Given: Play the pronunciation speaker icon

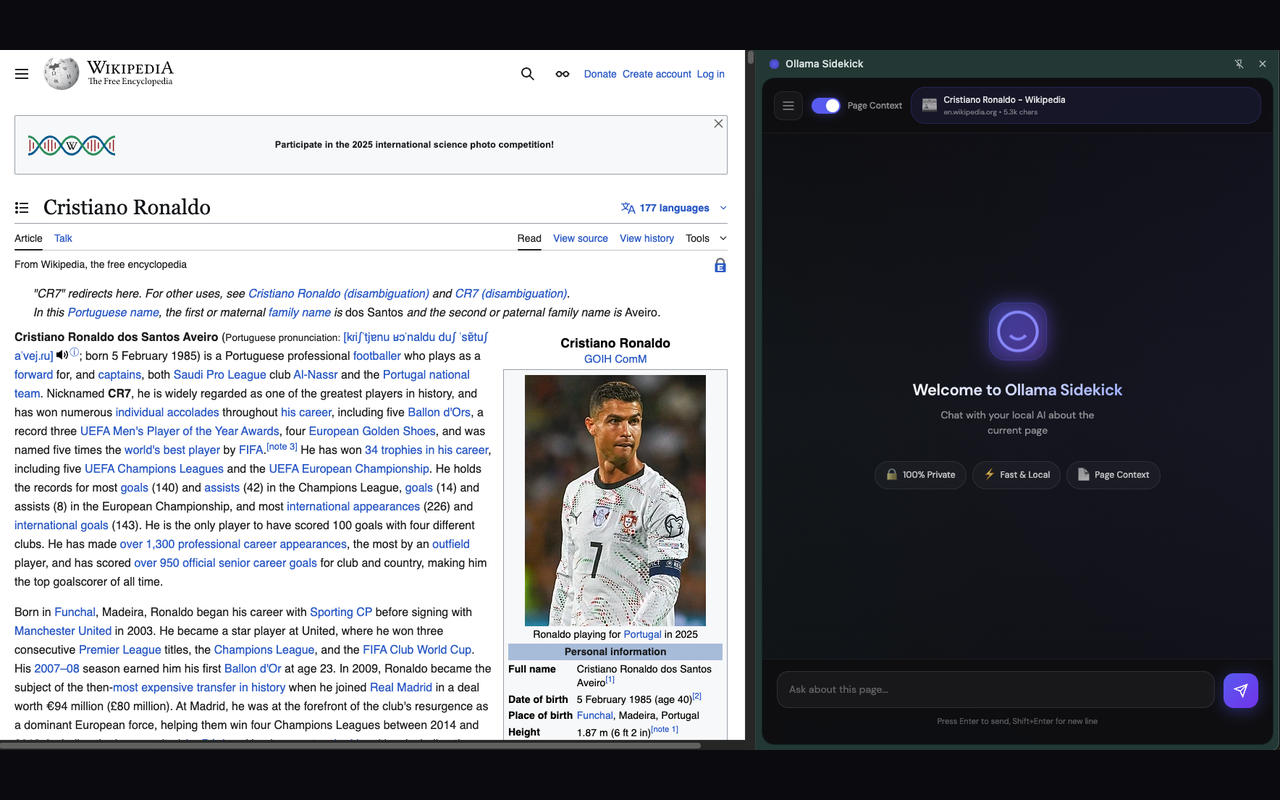Looking at the screenshot, I should pos(62,355).
